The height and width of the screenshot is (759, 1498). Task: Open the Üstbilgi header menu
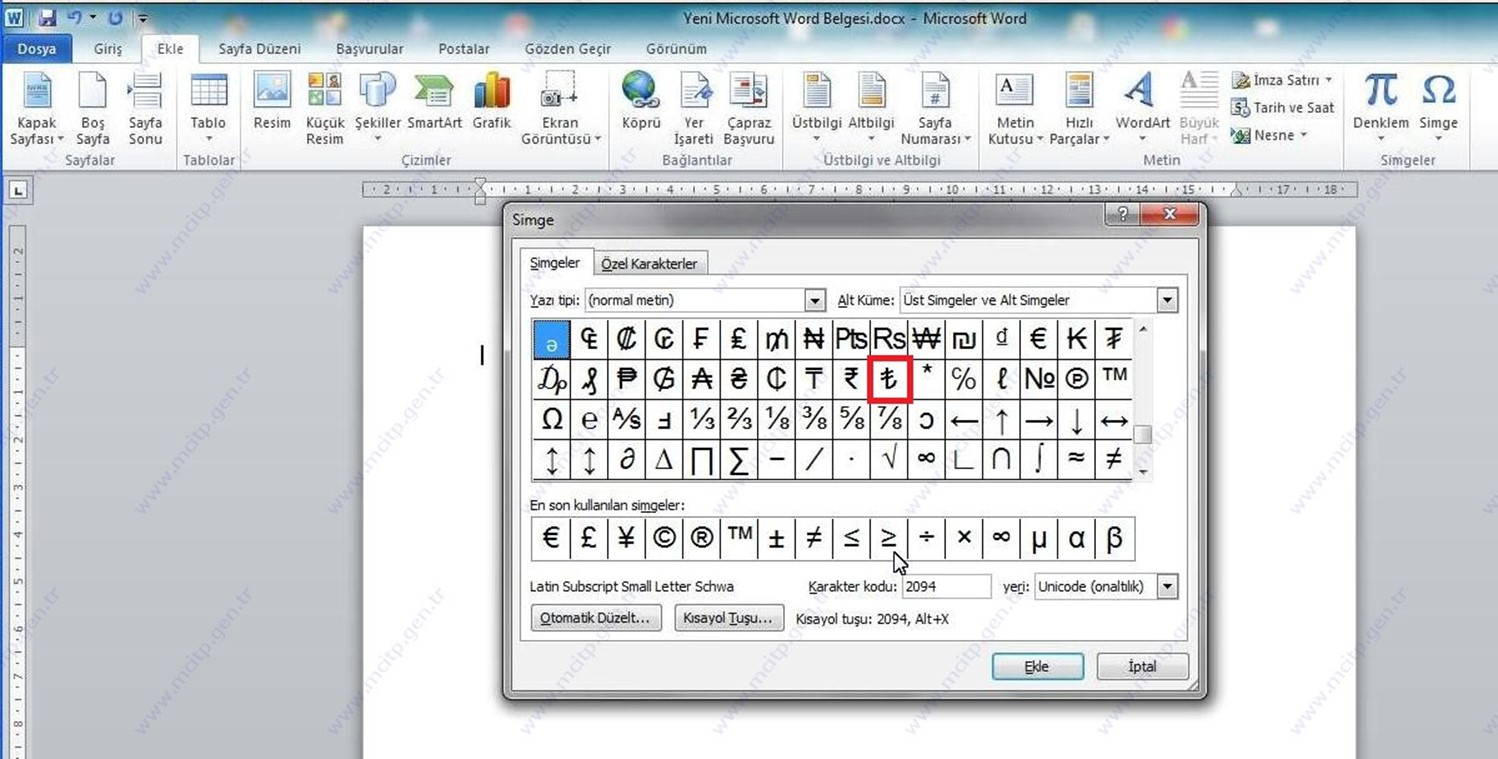pos(817,109)
